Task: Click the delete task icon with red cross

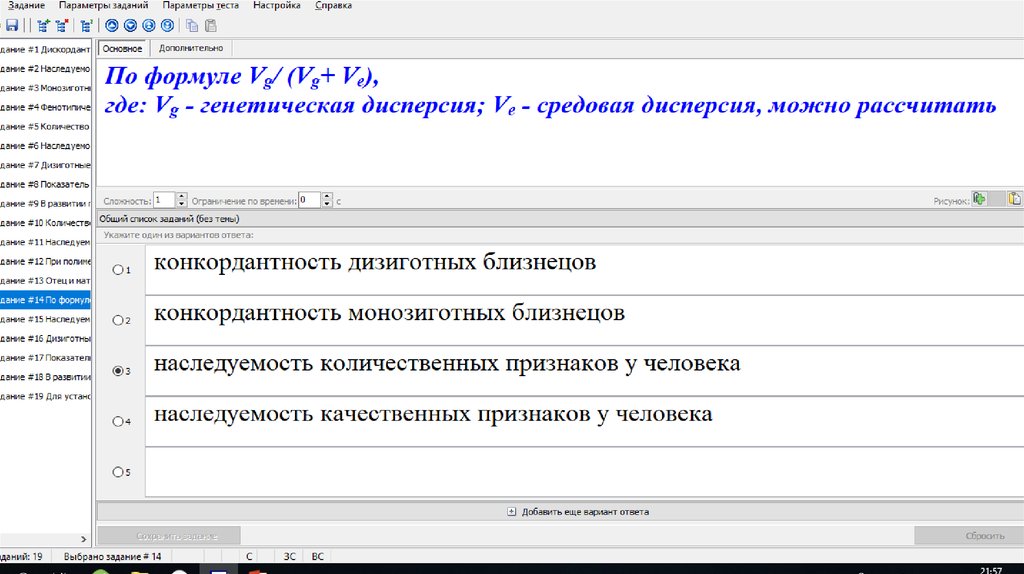Action: coord(60,26)
